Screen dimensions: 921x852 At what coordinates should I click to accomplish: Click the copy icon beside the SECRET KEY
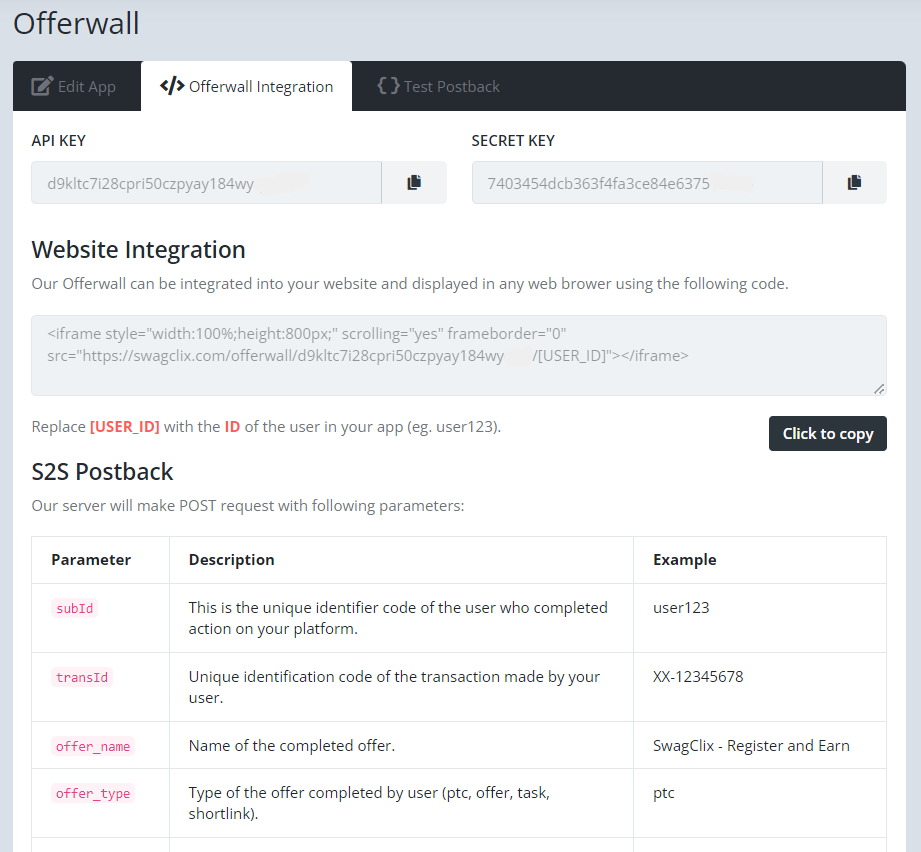pyautogui.click(x=854, y=182)
